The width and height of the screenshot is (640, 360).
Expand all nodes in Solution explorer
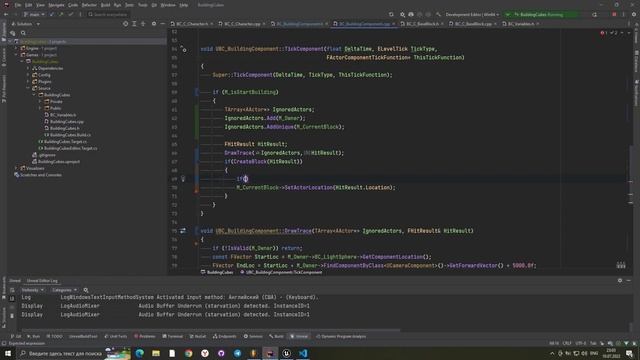tap(134, 24)
